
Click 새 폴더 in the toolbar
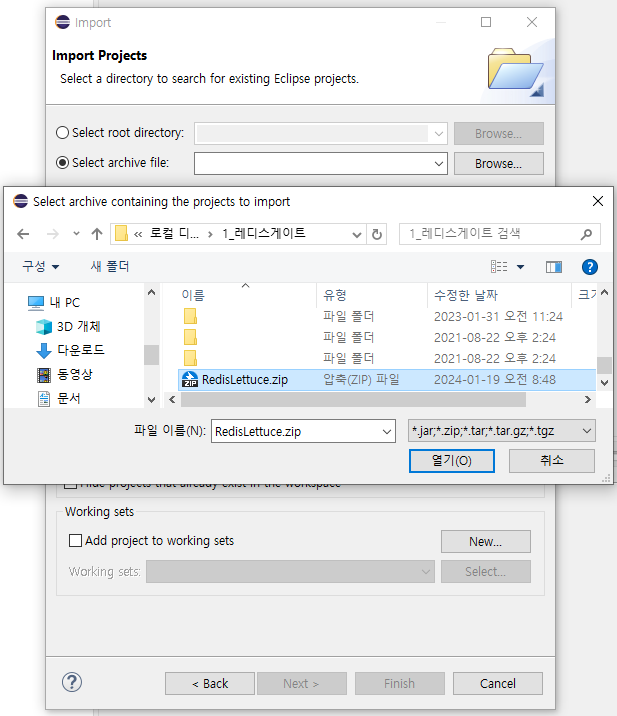(x=110, y=267)
